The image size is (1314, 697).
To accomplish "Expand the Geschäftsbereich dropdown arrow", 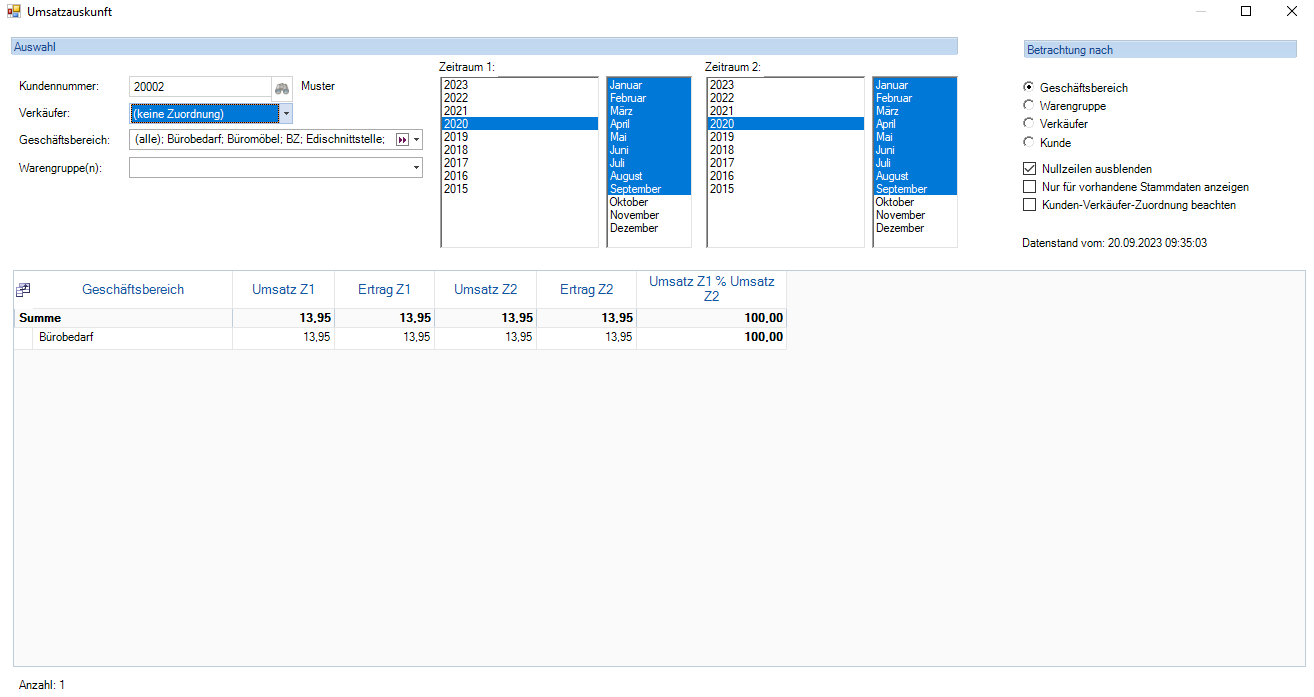I will coord(417,140).
